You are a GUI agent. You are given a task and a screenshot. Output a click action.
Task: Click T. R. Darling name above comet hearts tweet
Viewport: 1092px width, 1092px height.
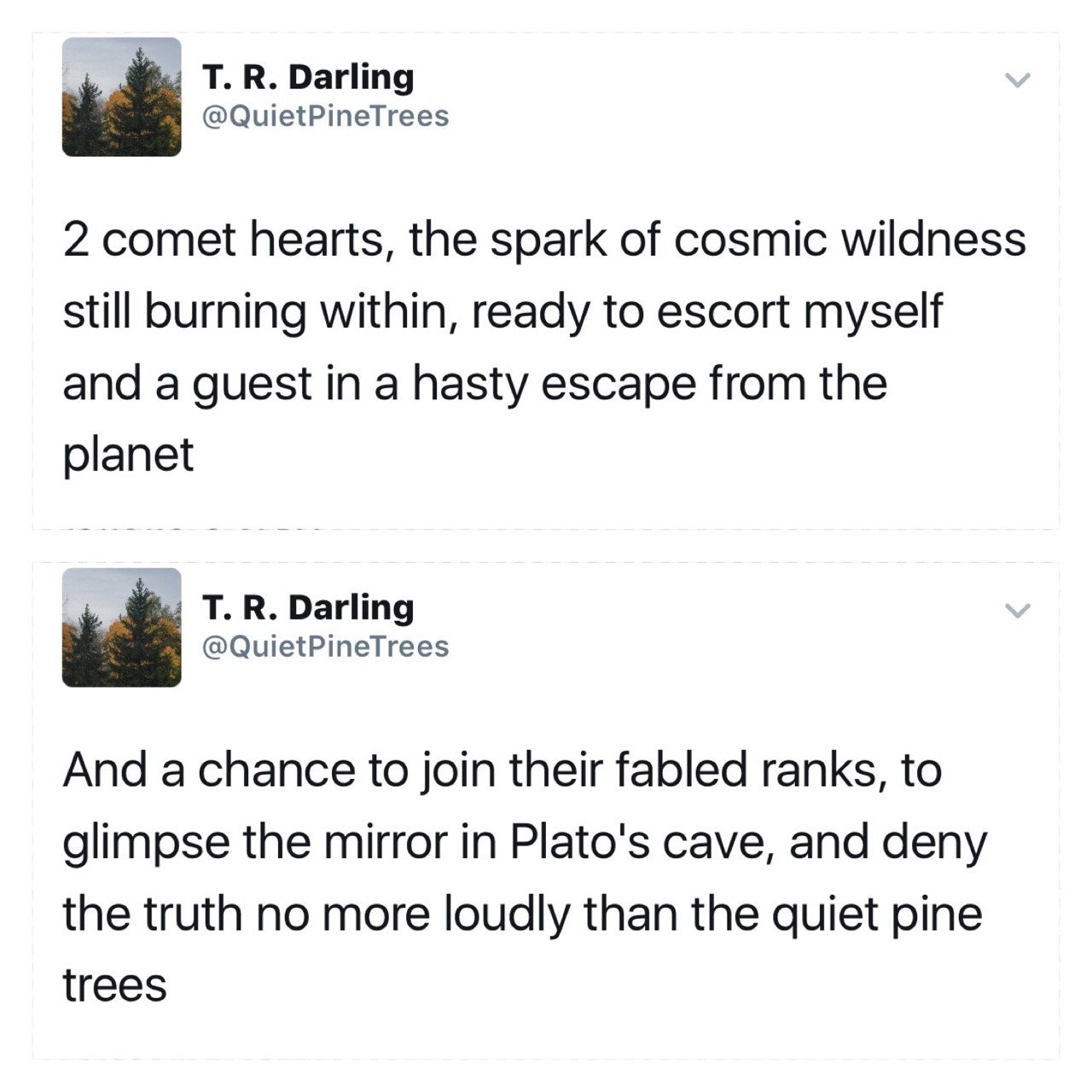pos(308,77)
